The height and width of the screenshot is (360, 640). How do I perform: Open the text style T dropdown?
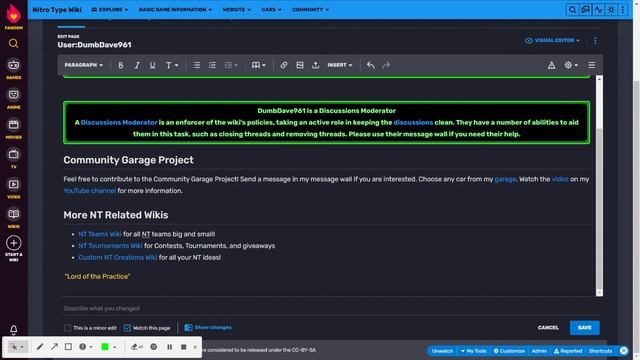click(x=172, y=65)
